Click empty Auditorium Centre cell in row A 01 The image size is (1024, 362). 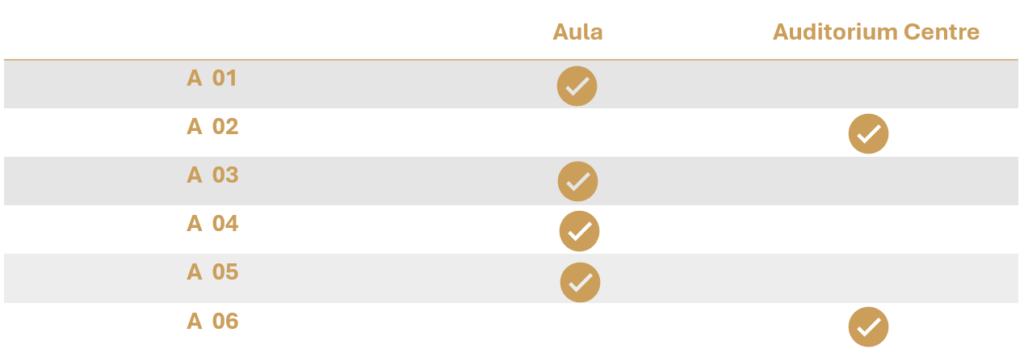pyautogui.click(x=868, y=84)
